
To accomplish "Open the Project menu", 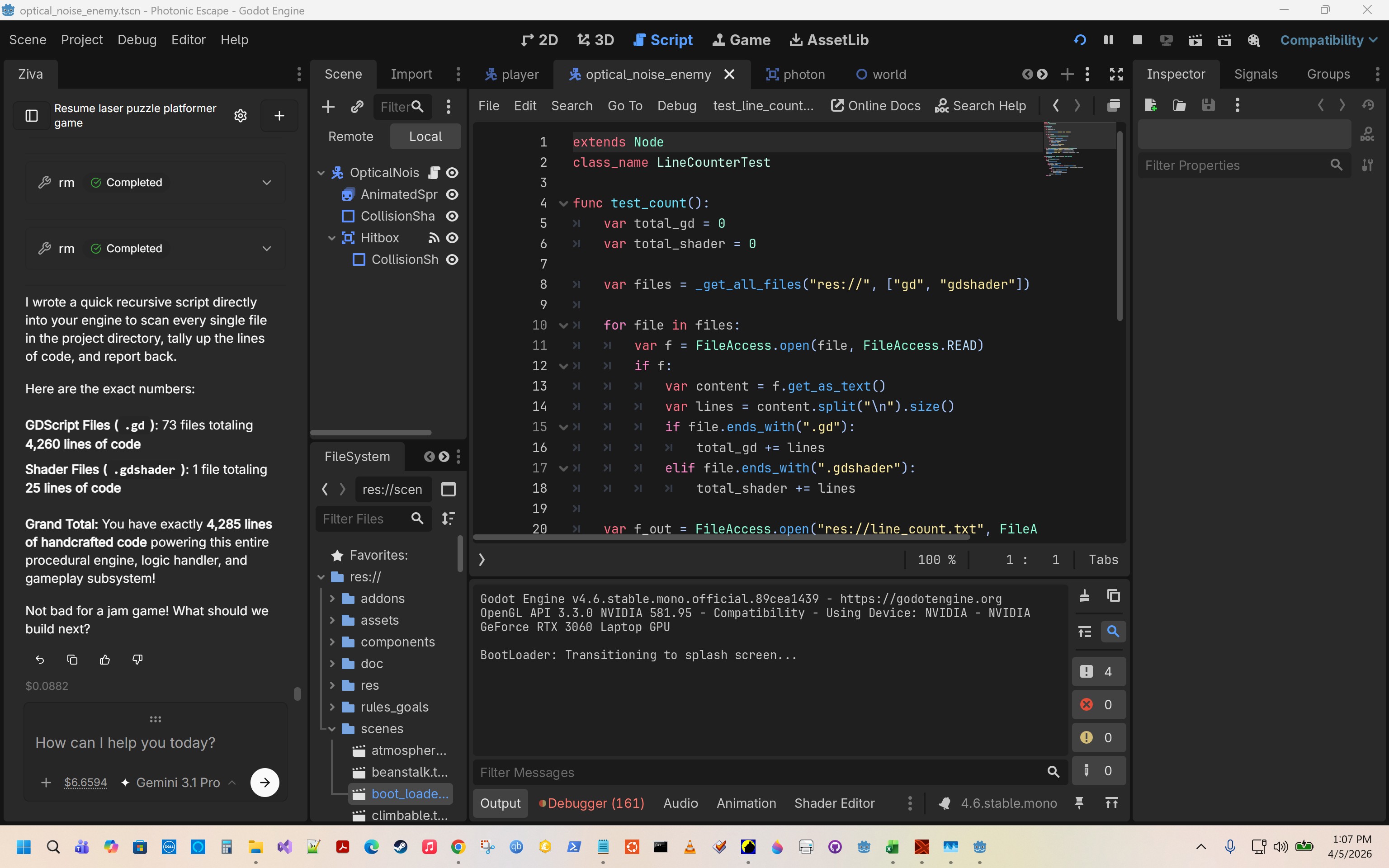I will (81, 40).
